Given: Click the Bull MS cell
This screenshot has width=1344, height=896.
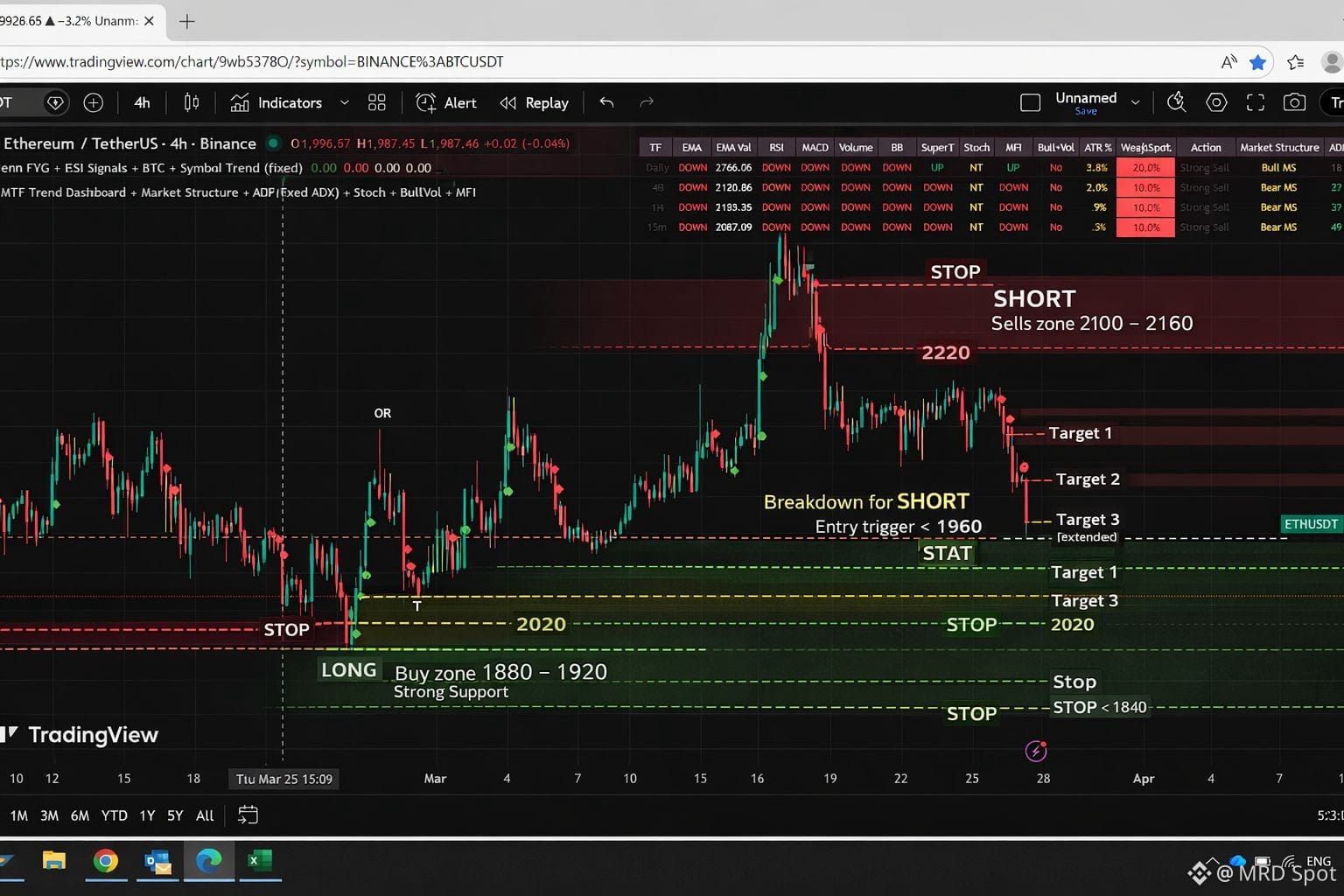Looking at the screenshot, I should coord(1278,167).
